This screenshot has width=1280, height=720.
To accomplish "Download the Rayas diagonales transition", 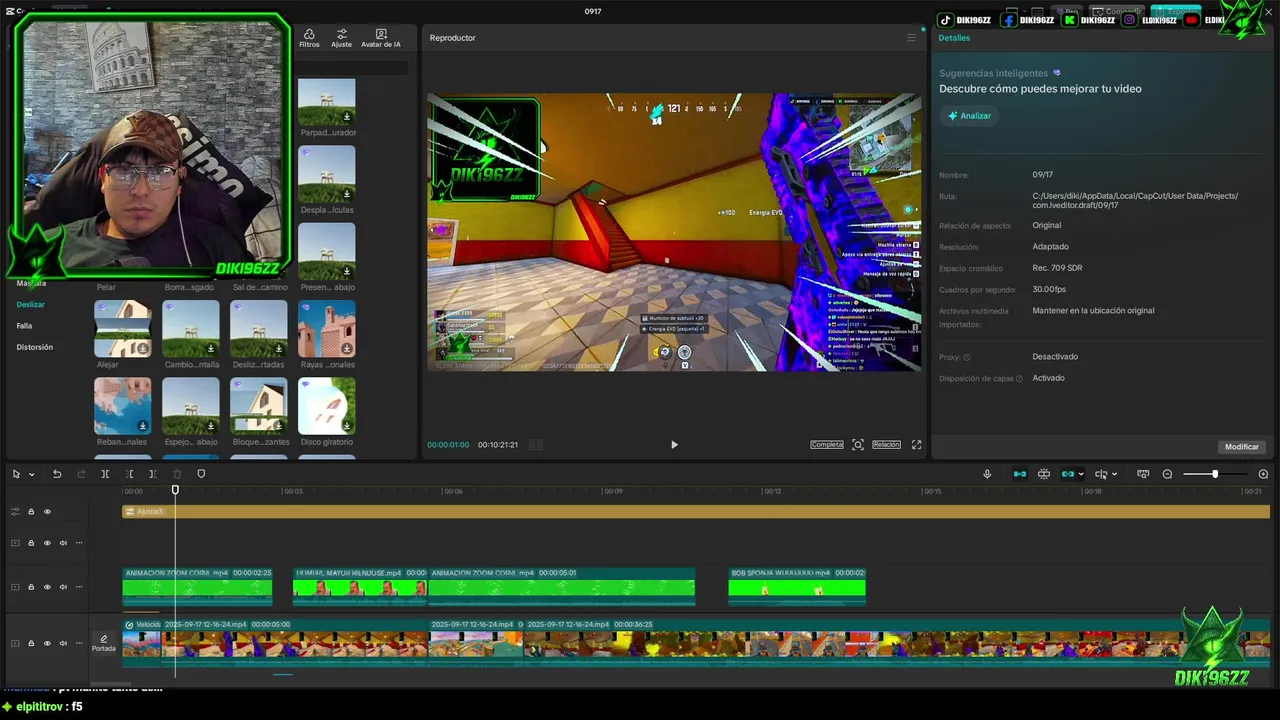I will pos(346,349).
